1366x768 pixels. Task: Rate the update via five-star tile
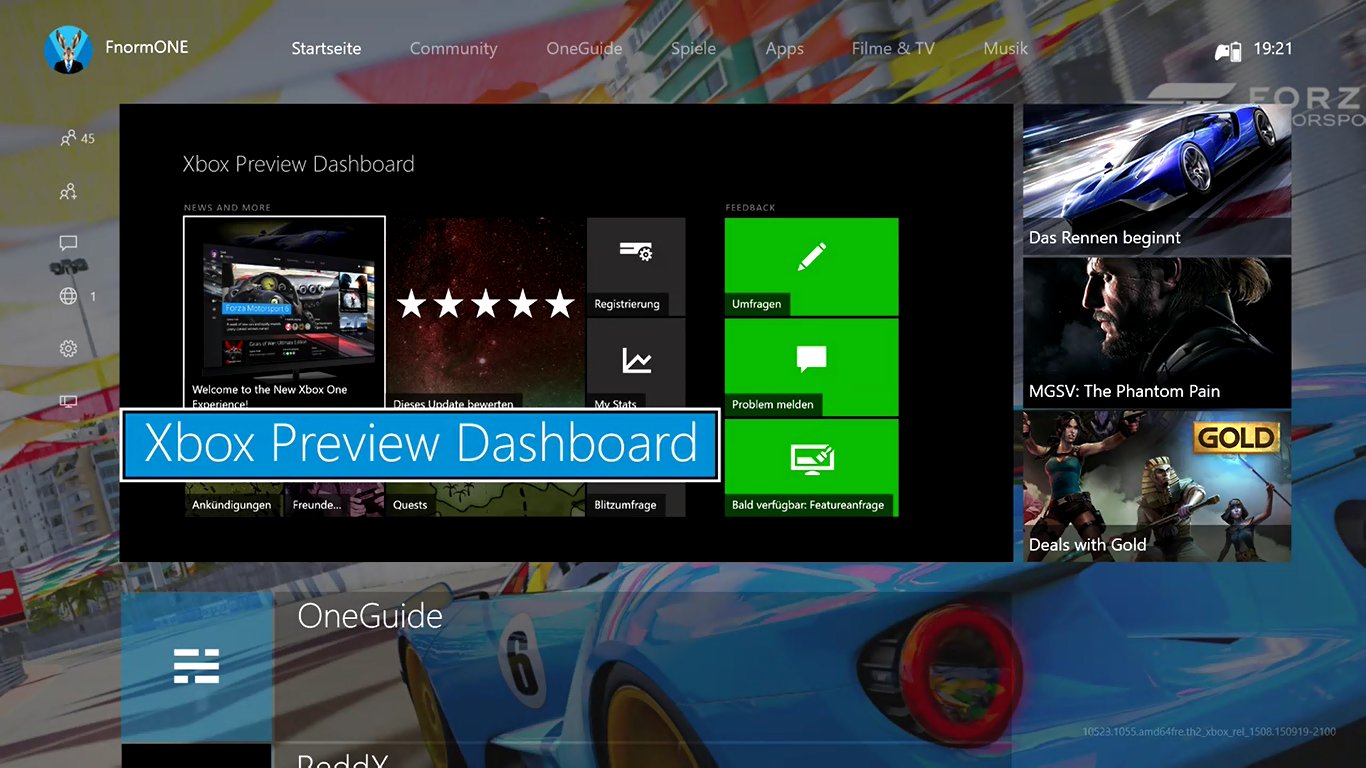pos(486,304)
